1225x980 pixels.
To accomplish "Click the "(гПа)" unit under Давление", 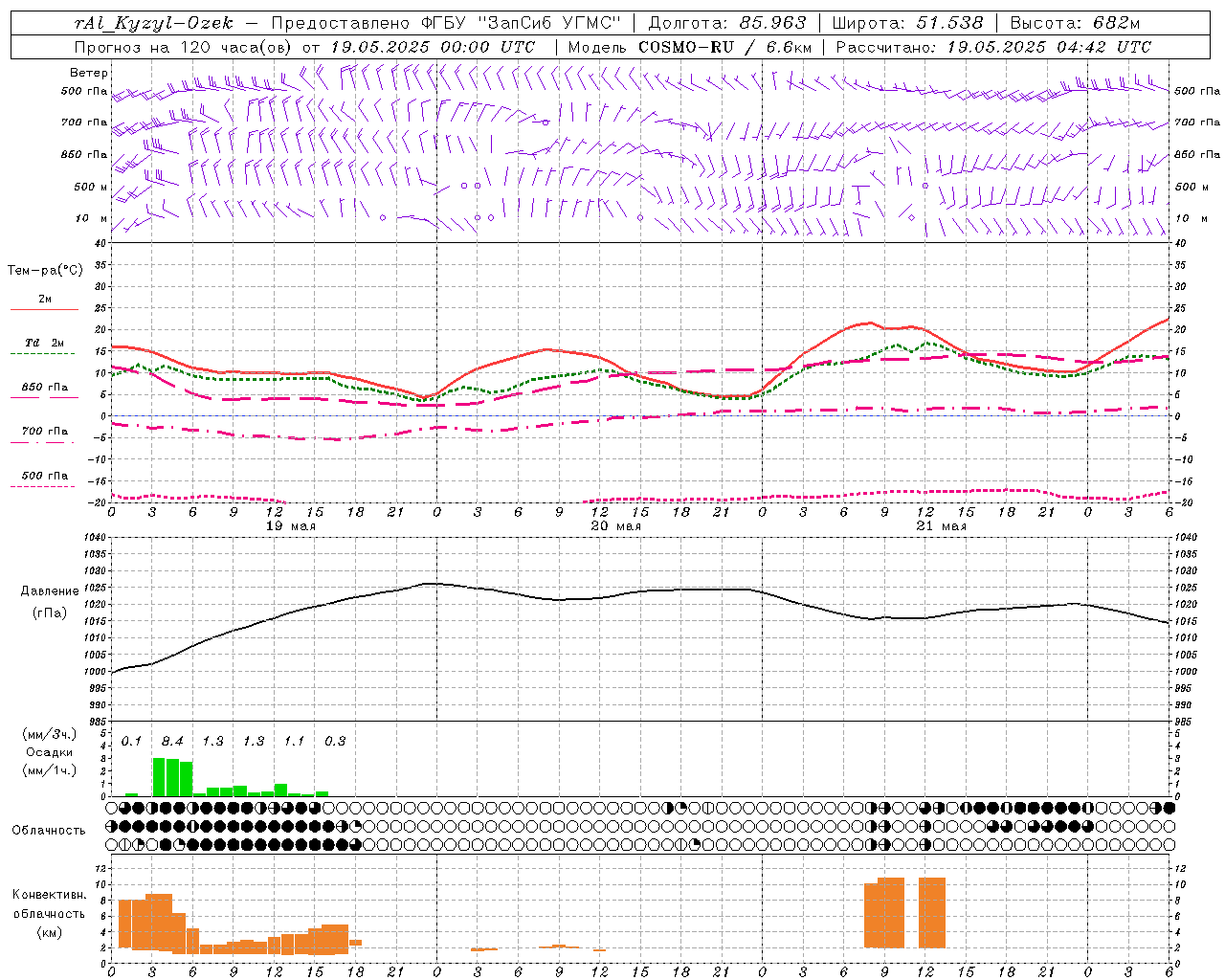I will click(x=50, y=613).
